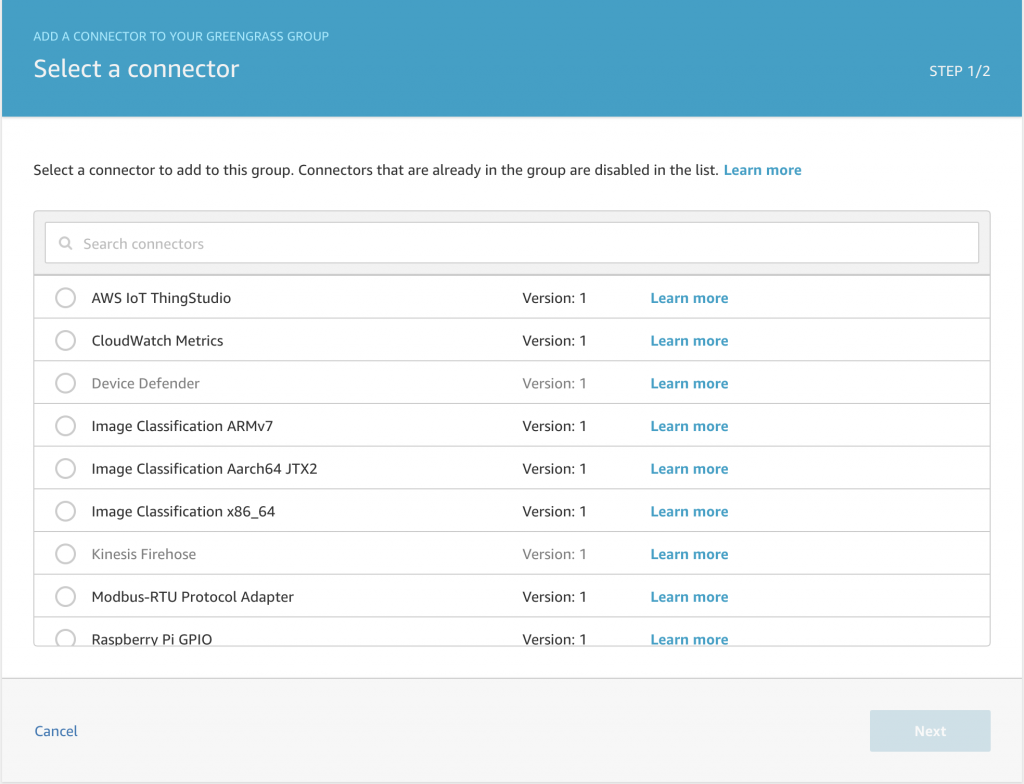Screen dimensions: 1024x784
Task: Click the search magnifier icon
Action: coord(65,243)
